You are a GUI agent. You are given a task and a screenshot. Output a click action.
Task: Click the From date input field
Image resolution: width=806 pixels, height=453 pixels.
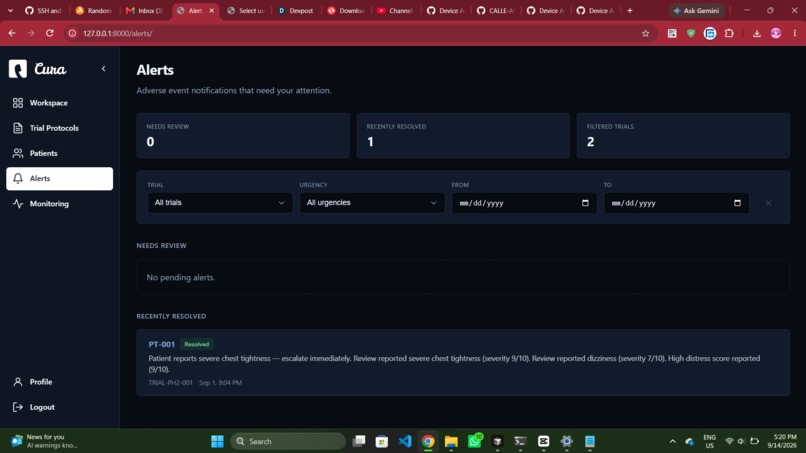pos(524,203)
